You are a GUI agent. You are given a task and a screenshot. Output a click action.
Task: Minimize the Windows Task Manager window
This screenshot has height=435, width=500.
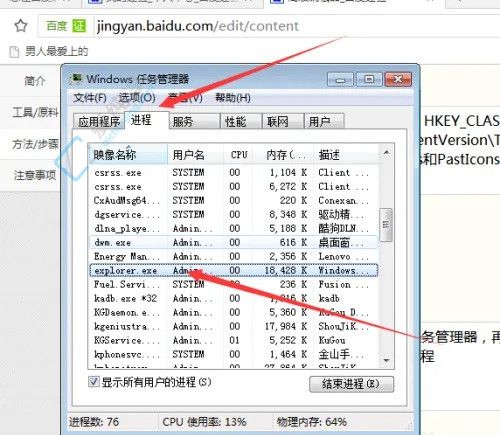point(340,79)
